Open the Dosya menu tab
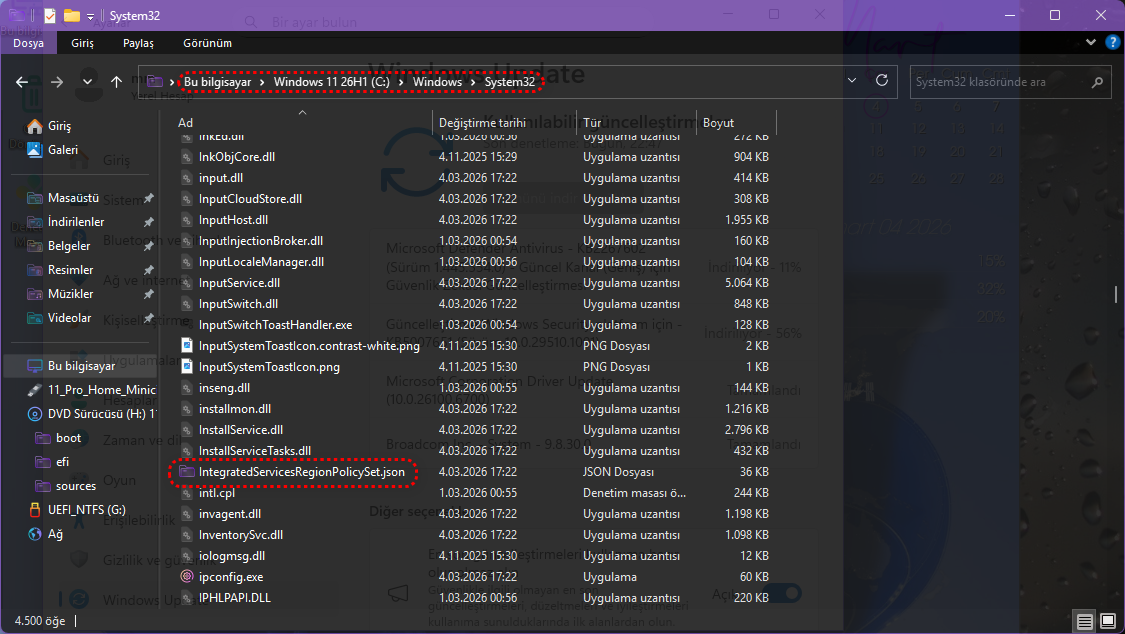 click(x=28, y=43)
